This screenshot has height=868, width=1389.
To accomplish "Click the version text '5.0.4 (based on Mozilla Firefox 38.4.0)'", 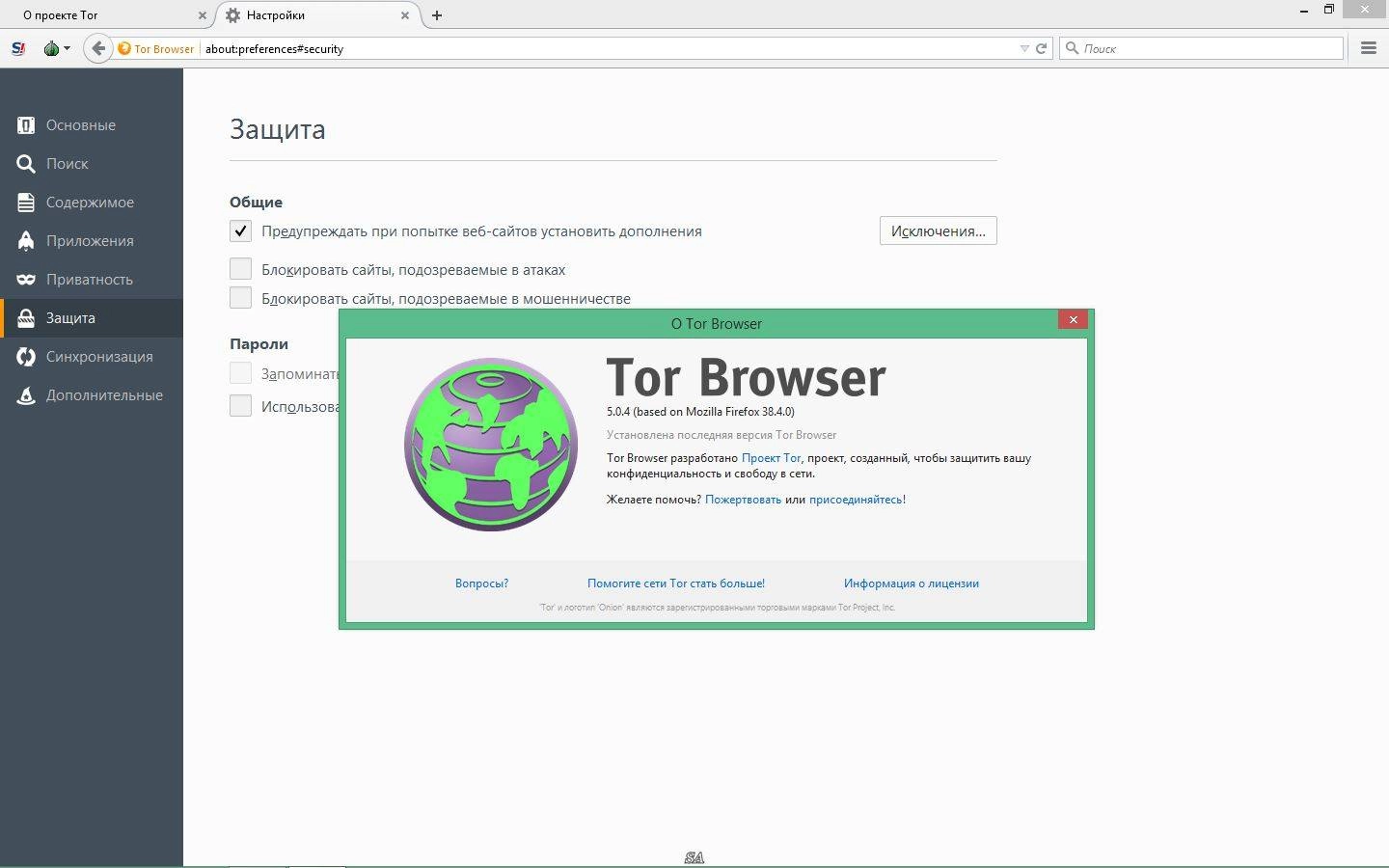I will pyautogui.click(x=700, y=412).
